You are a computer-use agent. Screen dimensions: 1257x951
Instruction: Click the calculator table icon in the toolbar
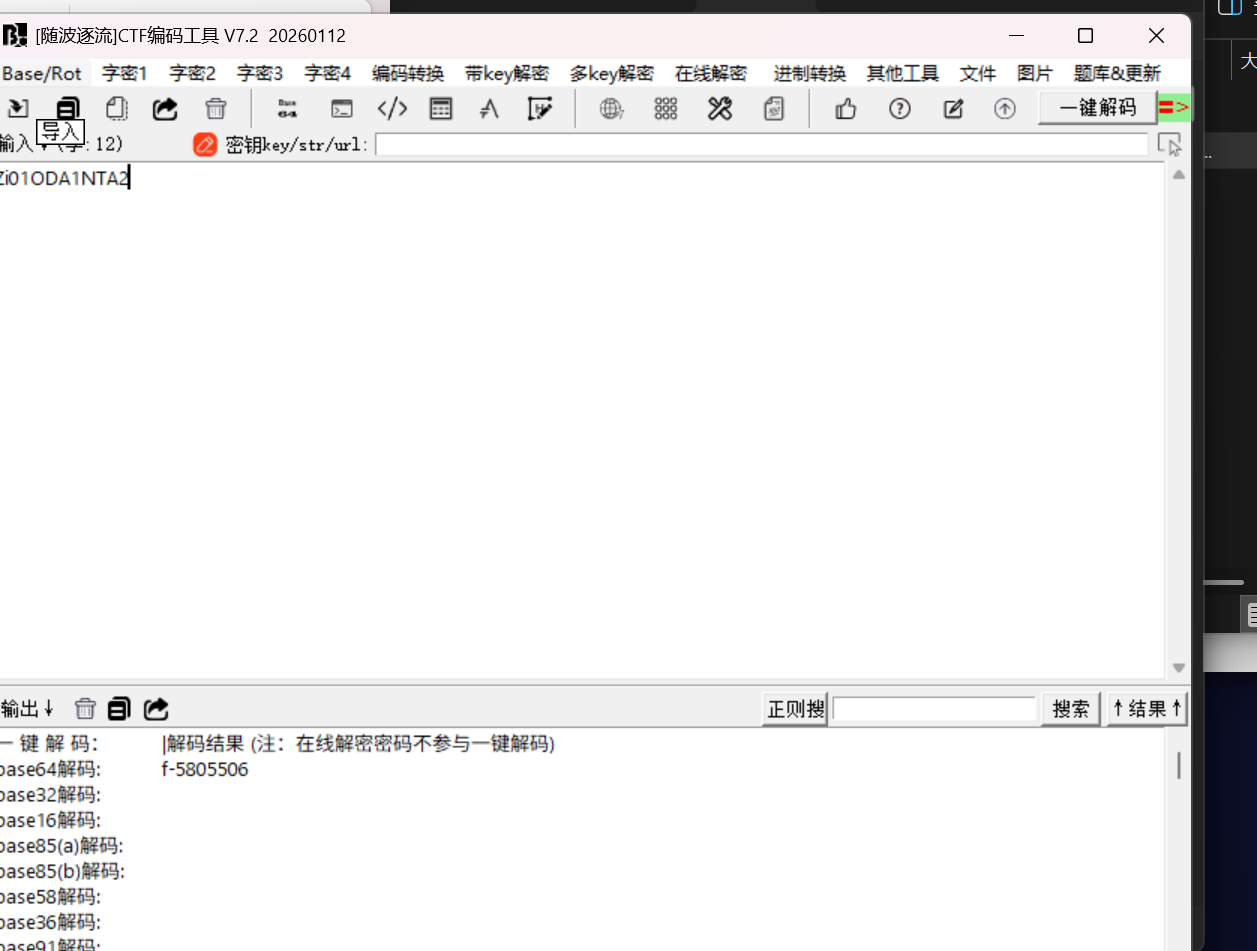pos(441,108)
